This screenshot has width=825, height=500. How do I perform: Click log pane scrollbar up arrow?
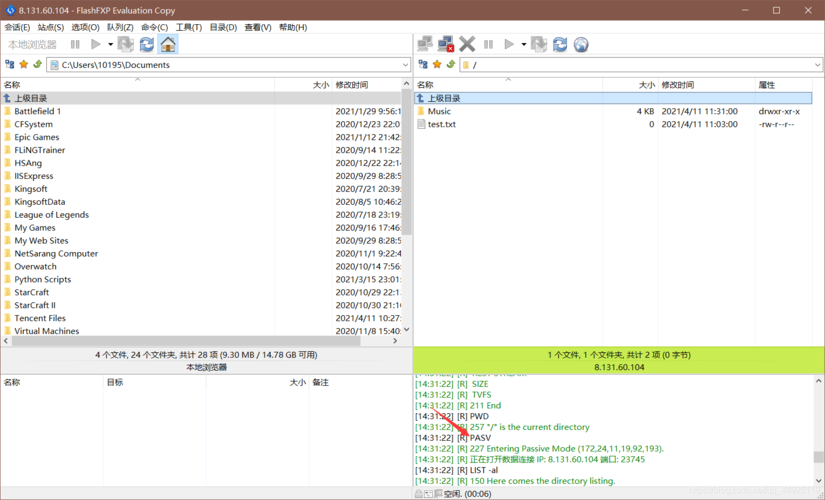pyautogui.click(x=819, y=381)
